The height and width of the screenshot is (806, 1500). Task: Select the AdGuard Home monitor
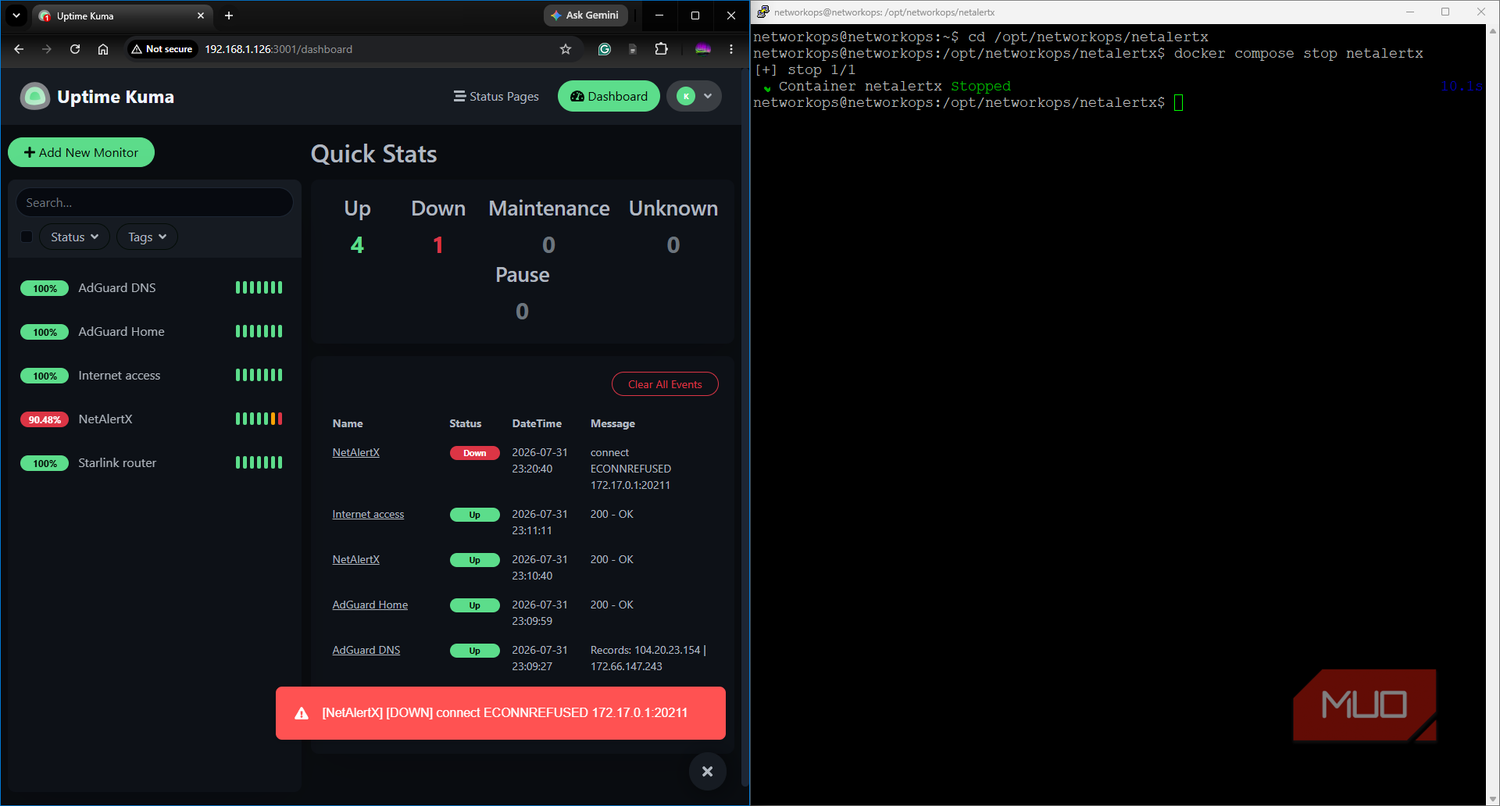152,331
